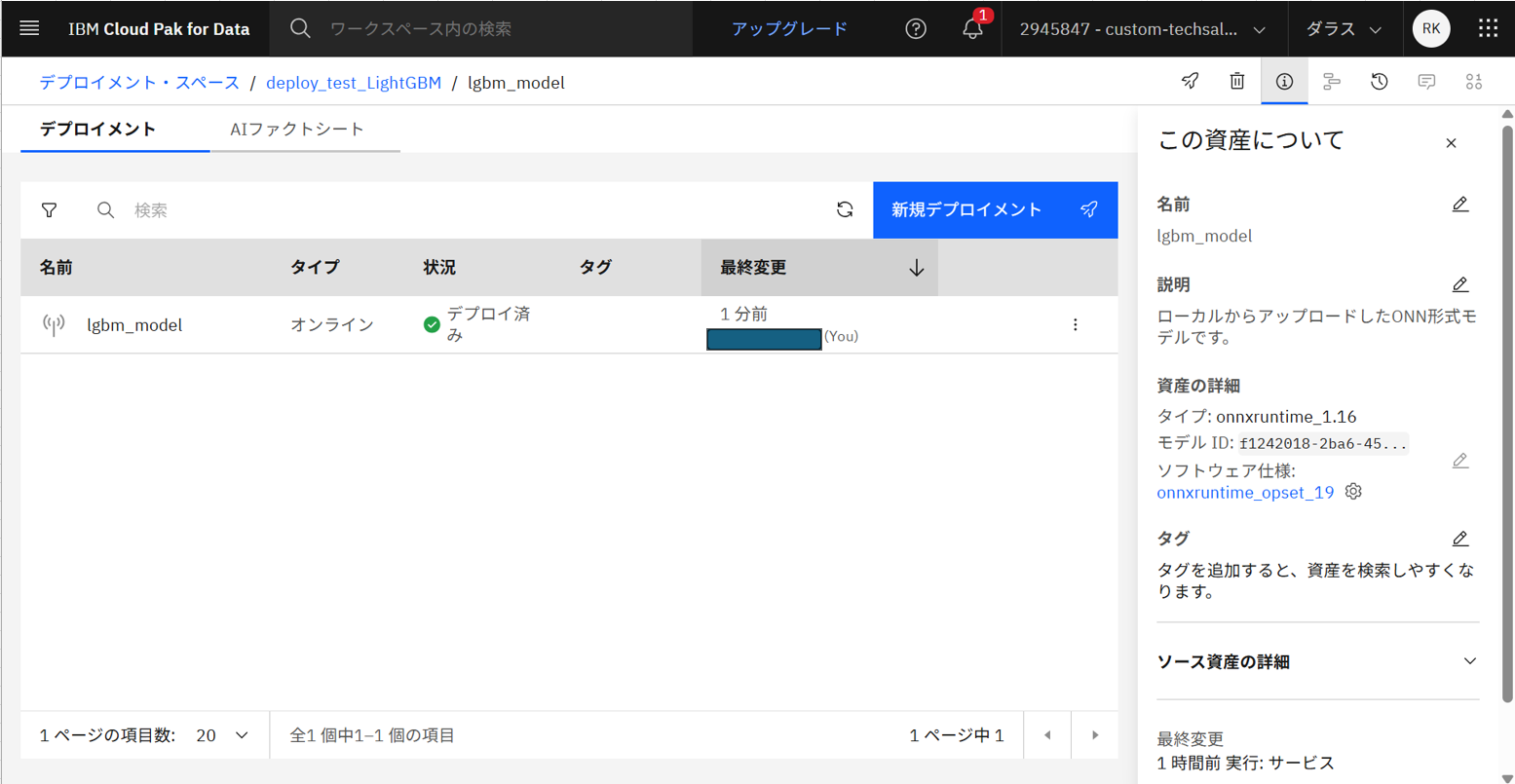The image size is (1515, 784).
Task: Click gear icon beside onnxruntime_opset_19
Action: (1353, 492)
